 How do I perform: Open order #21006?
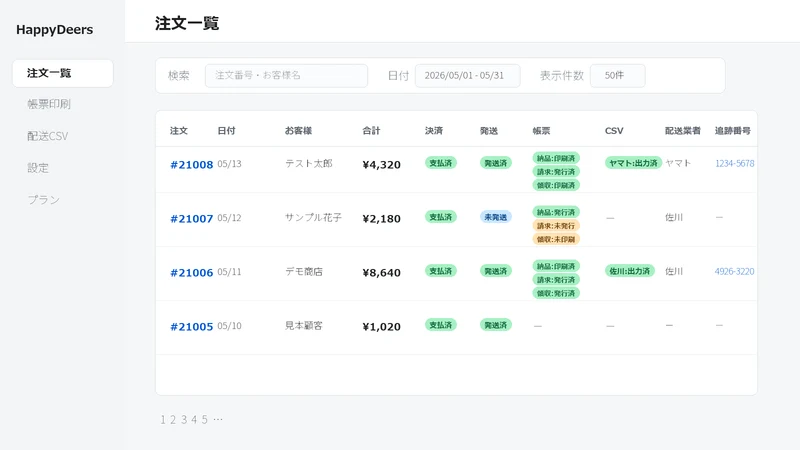191,273
